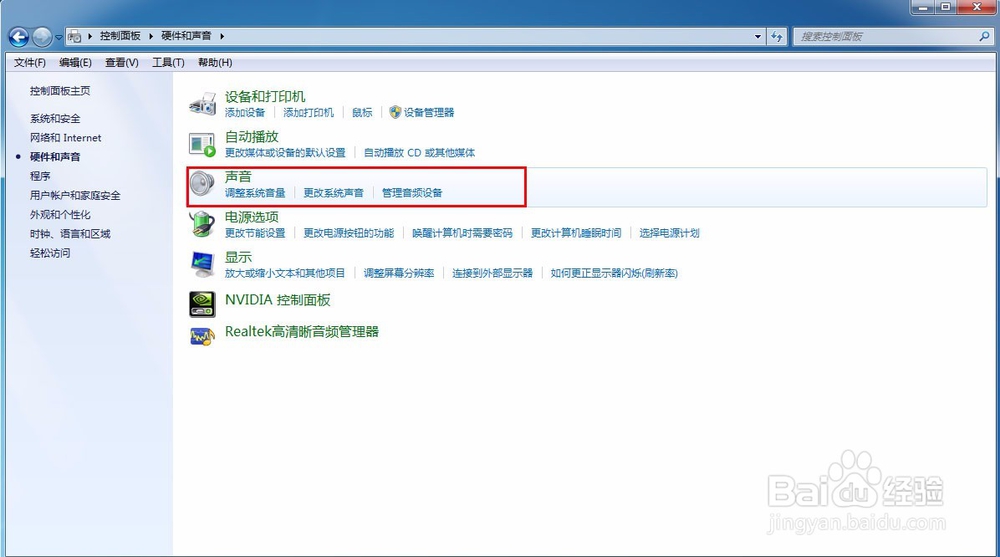1000x557 pixels.
Task: Open the 工具(T) menu
Action: click(x=168, y=63)
